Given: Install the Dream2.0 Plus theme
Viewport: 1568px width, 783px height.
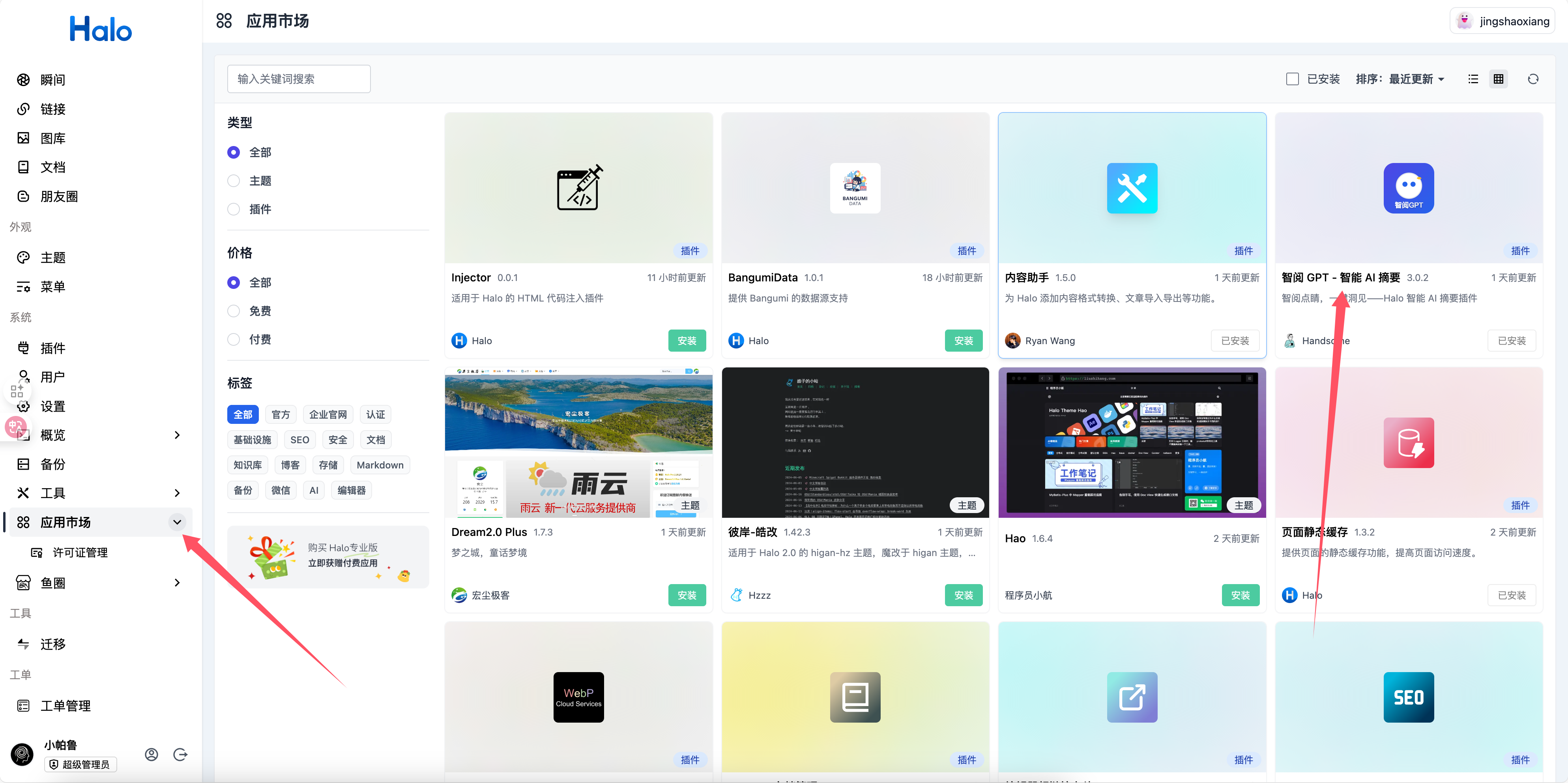Looking at the screenshot, I should [687, 596].
